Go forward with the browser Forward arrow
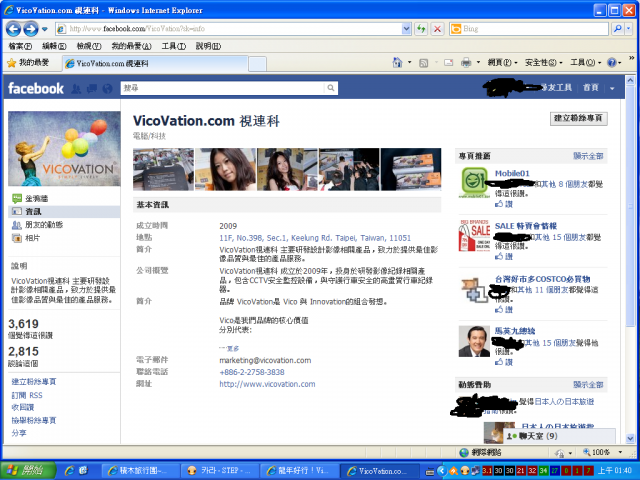 [31, 29]
